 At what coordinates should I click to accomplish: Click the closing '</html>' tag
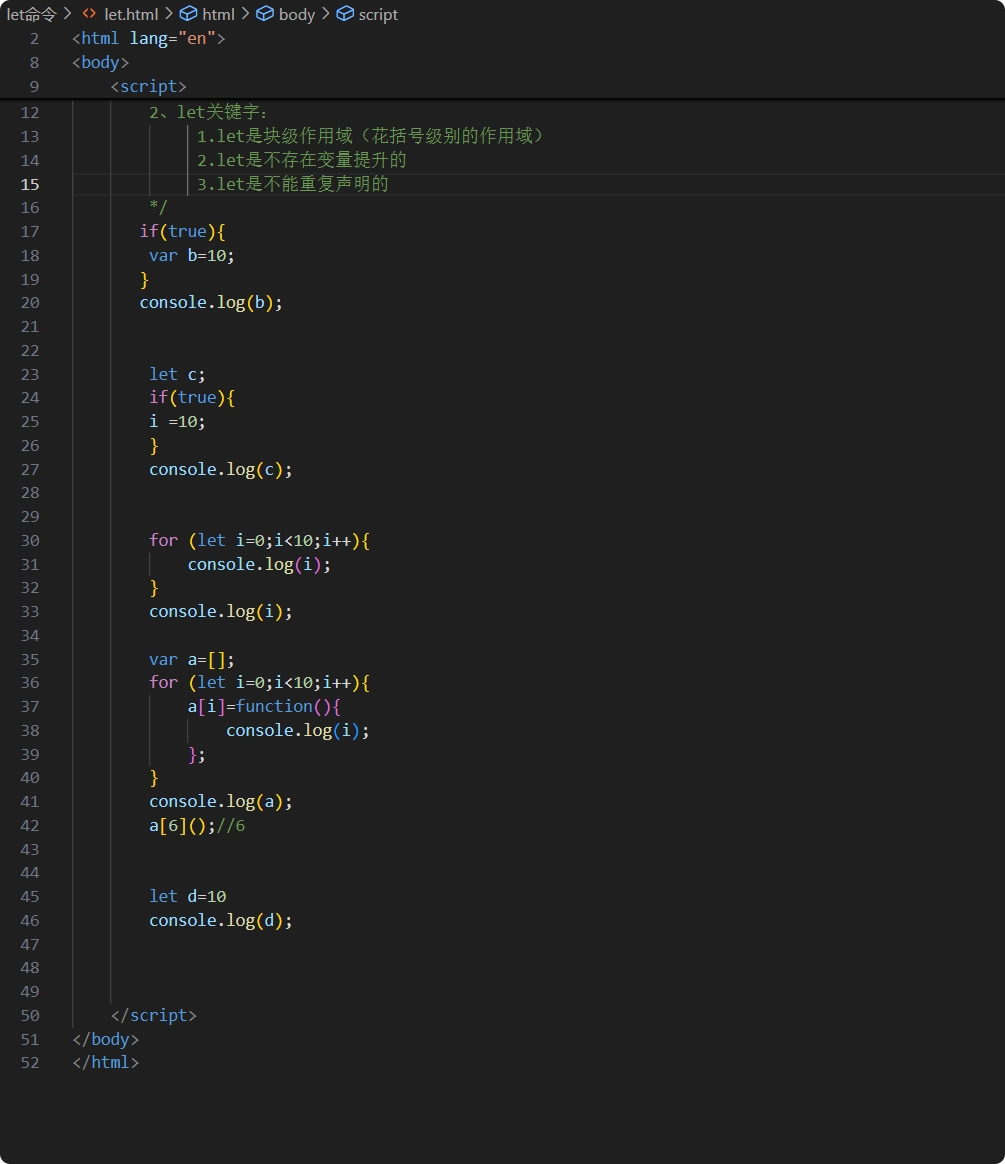tap(105, 1062)
